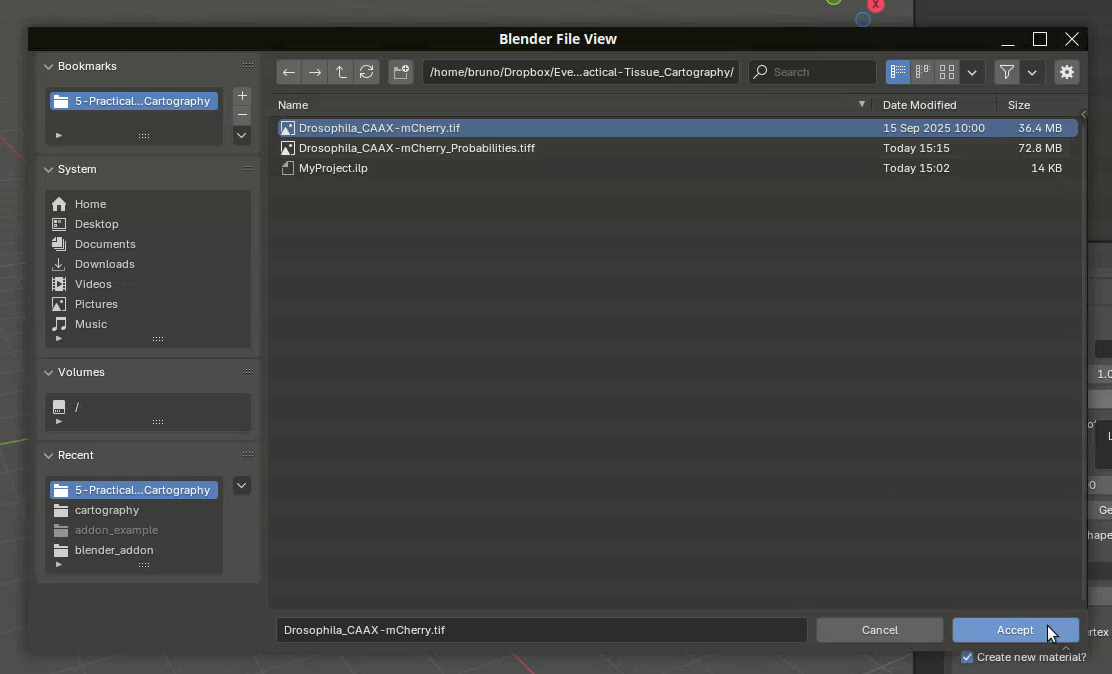Create a new directory

[x=401, y=72]
